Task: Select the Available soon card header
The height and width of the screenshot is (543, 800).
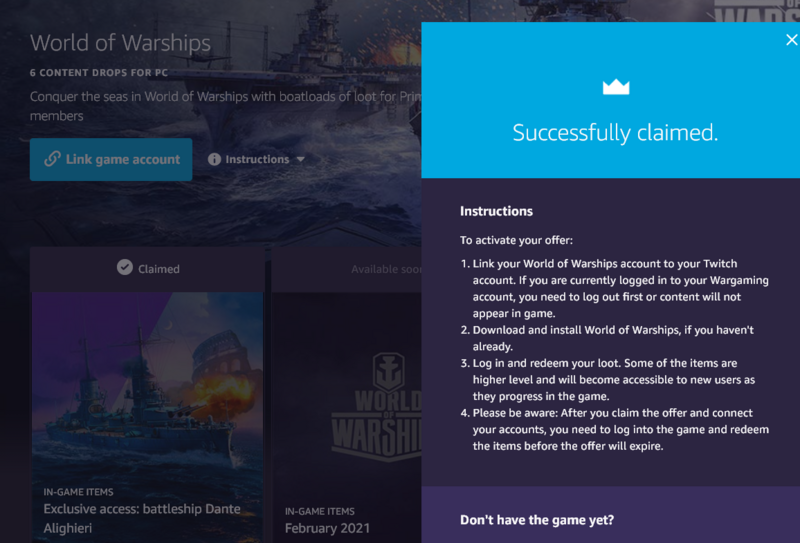Action: [x=385, y=269]
